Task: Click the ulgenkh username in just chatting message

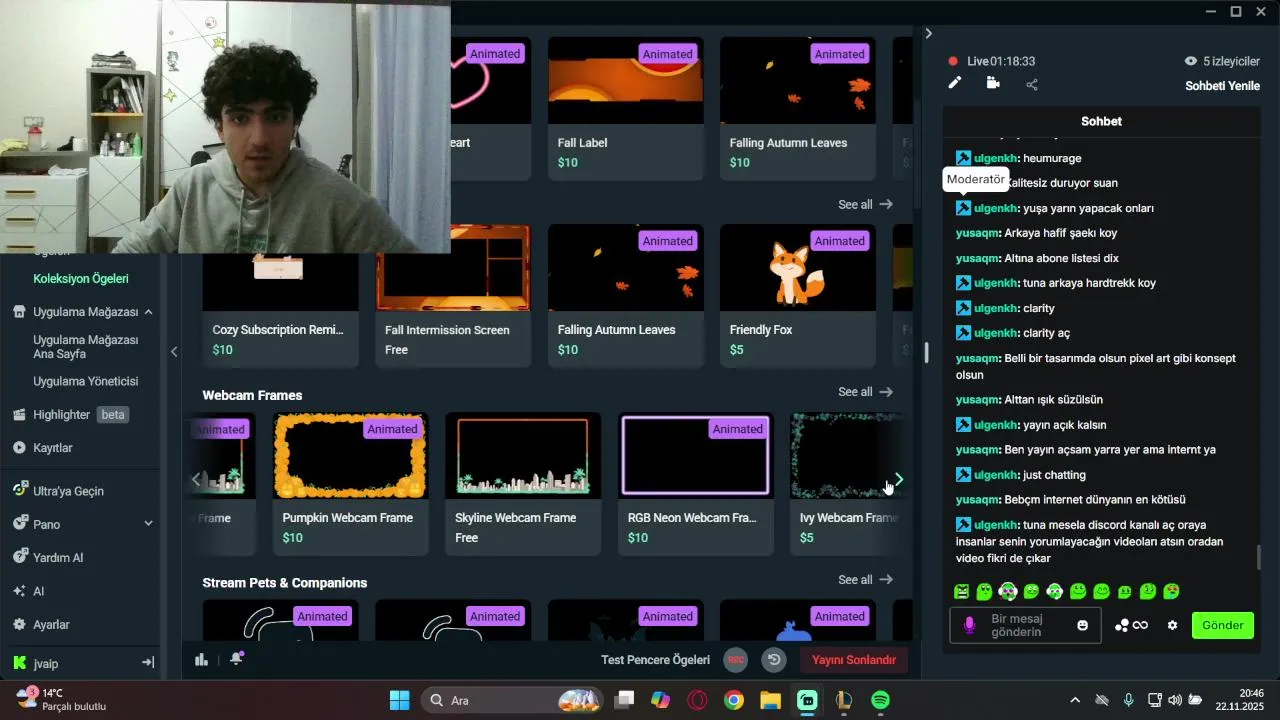Action: coord(996,475)
